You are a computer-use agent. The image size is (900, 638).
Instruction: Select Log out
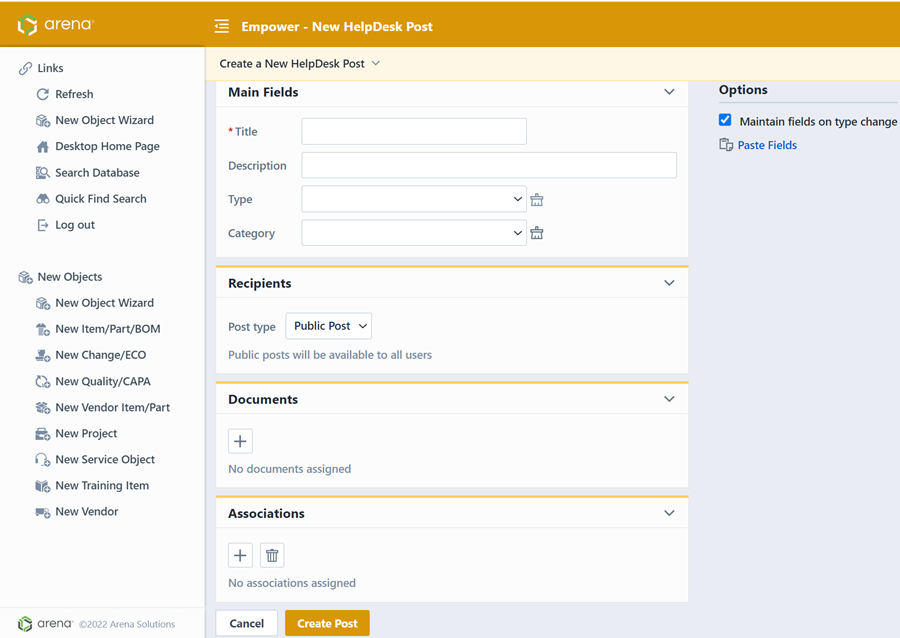click(x=75, y=225)
